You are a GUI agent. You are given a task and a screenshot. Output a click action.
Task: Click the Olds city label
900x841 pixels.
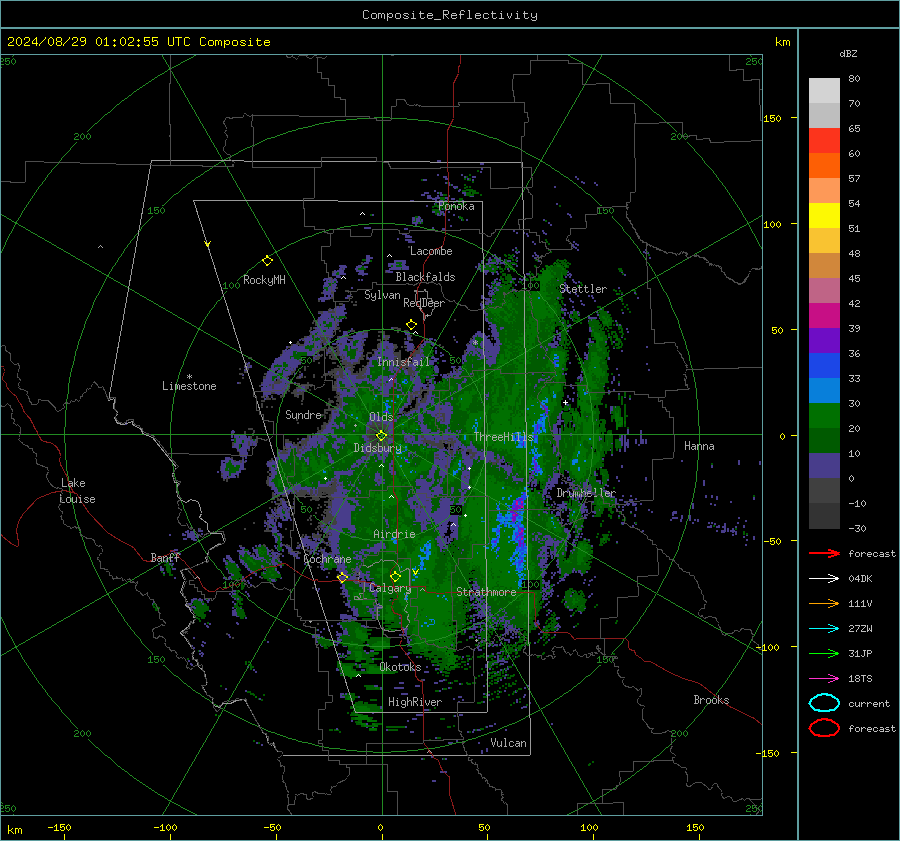point(381,417)
